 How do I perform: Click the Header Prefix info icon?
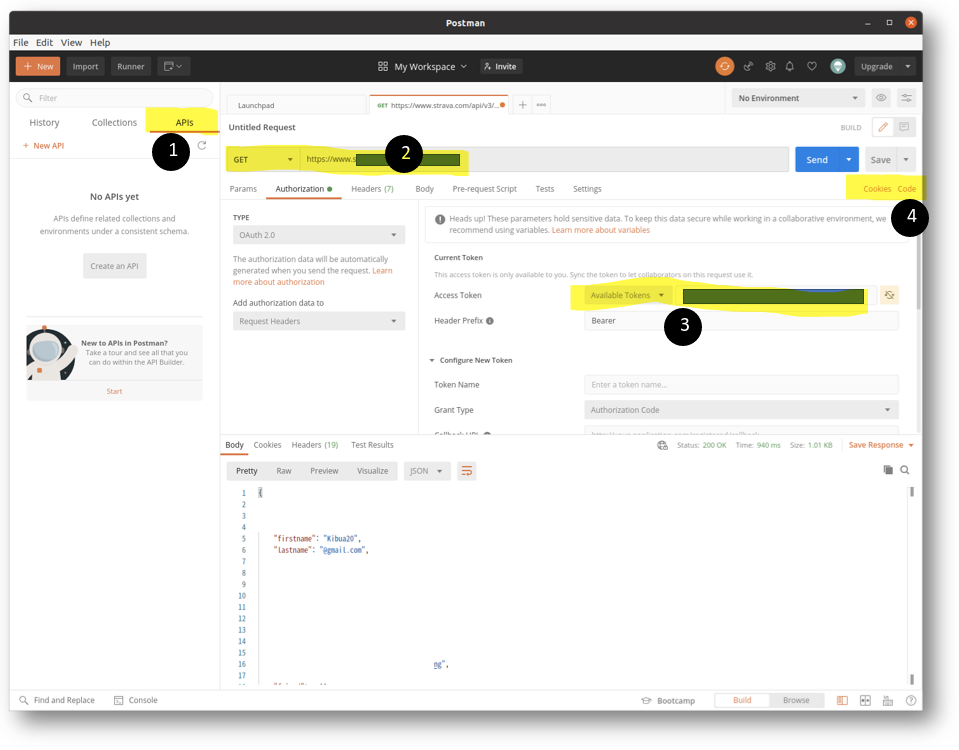click(x=490, y=321)
